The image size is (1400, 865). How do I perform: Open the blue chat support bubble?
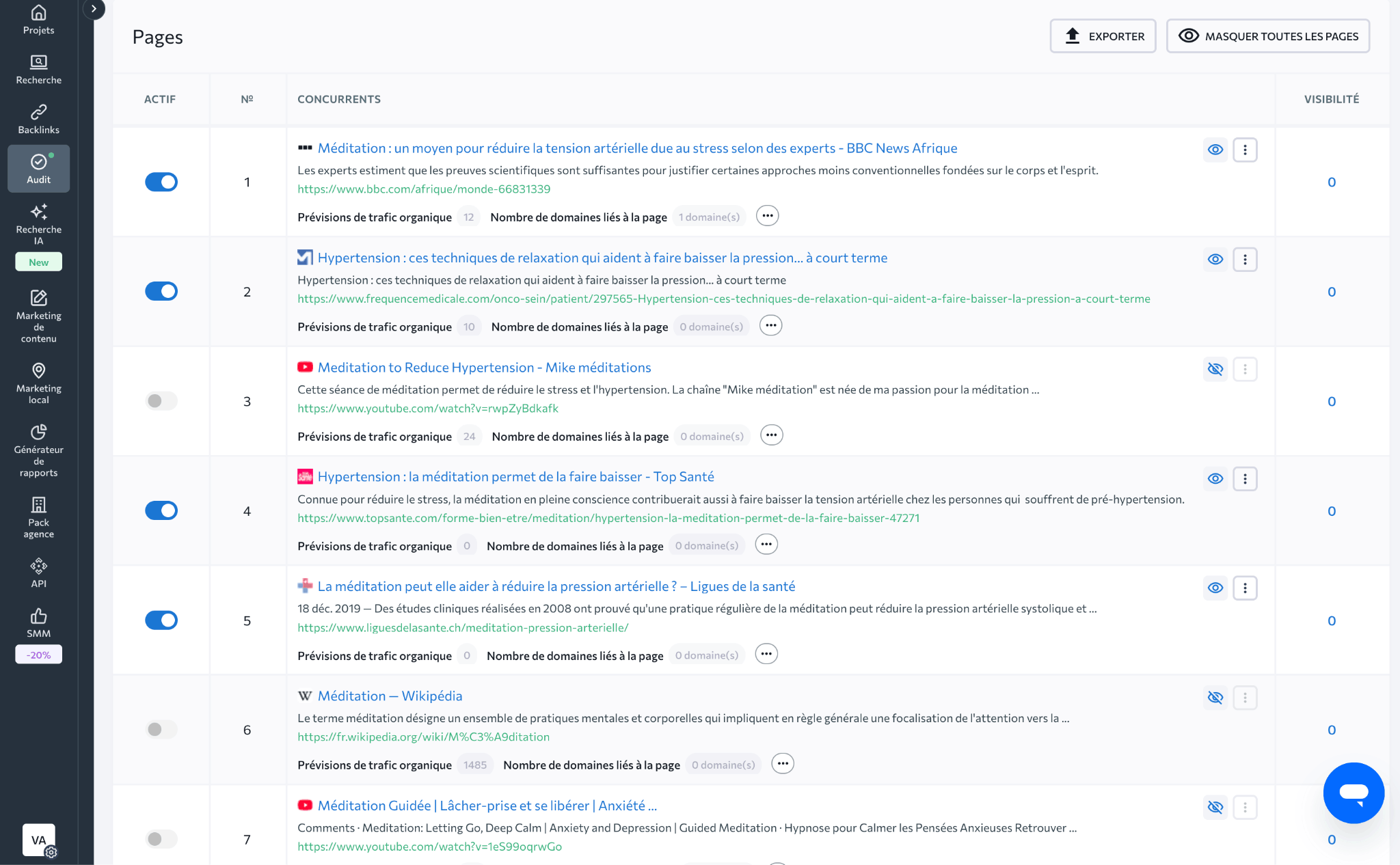(1354, 793)
